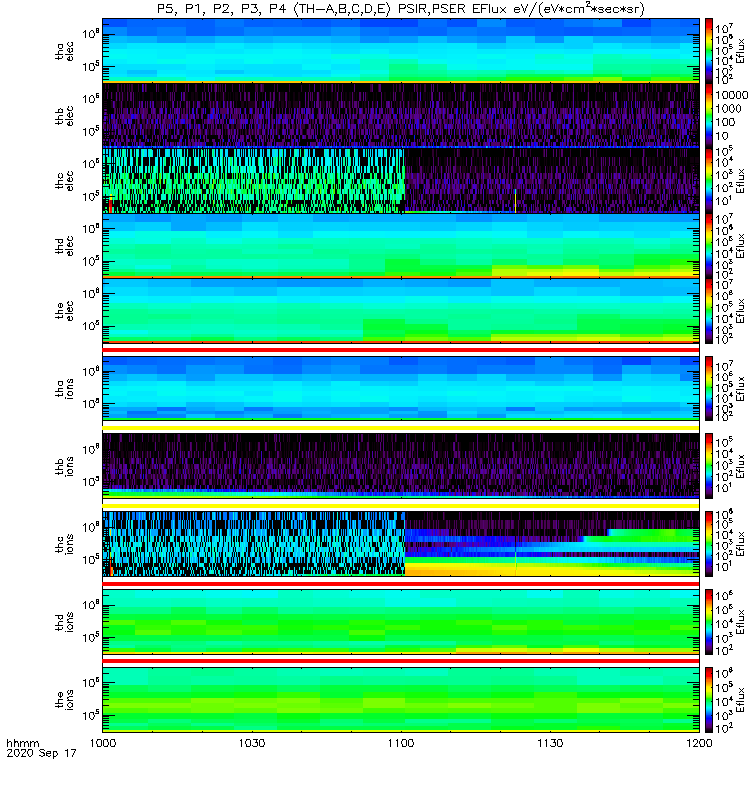Select the "thb elec" y-axis label
This screenshot has height=800, width=750.
(x=65, y=116)
